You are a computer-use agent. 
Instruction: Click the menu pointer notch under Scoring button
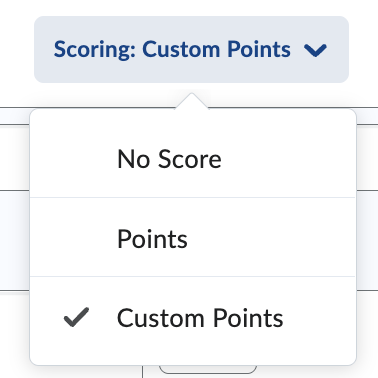(192, 101)
